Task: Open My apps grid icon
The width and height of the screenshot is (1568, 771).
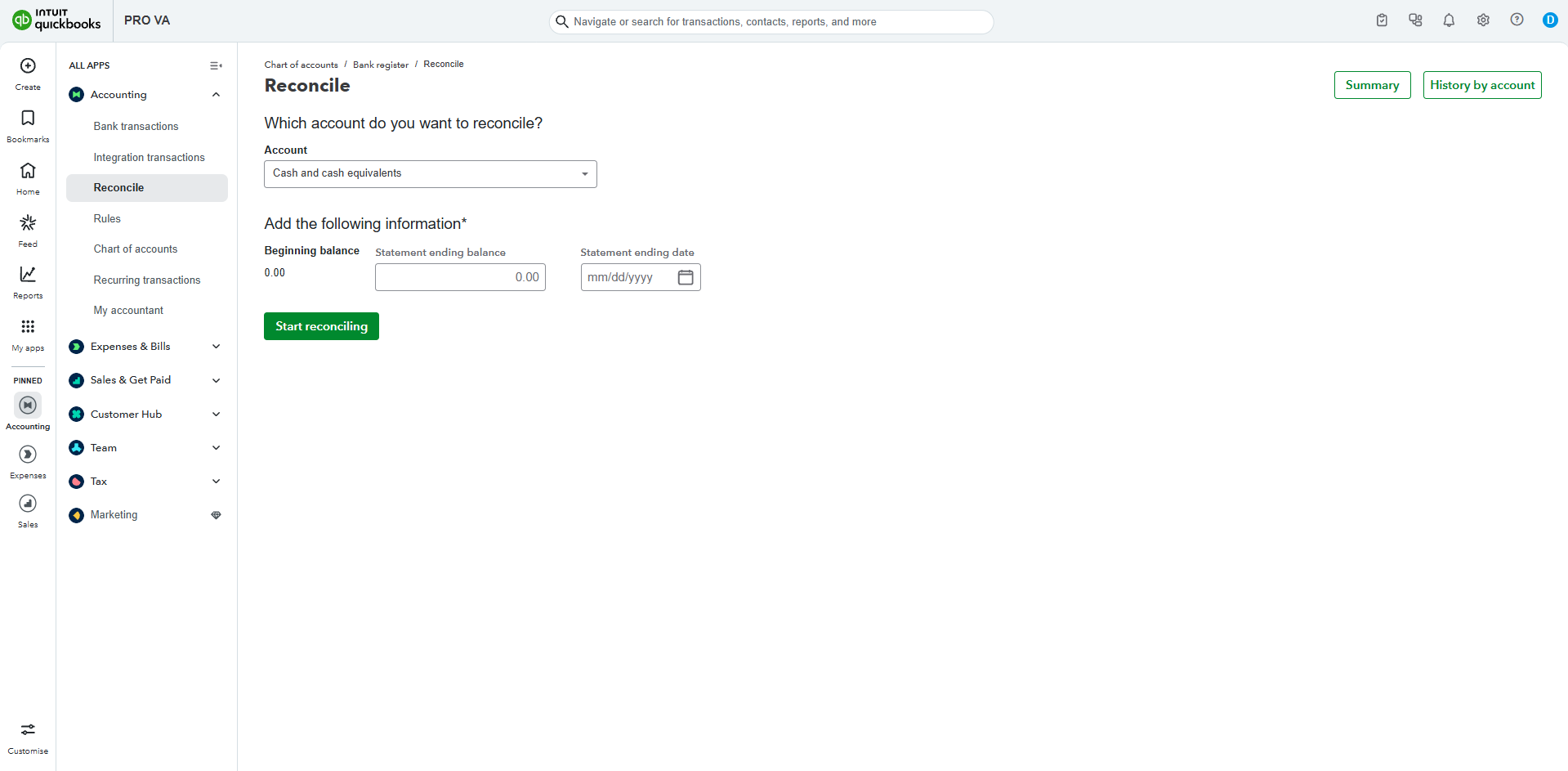Action: point(28,326)
